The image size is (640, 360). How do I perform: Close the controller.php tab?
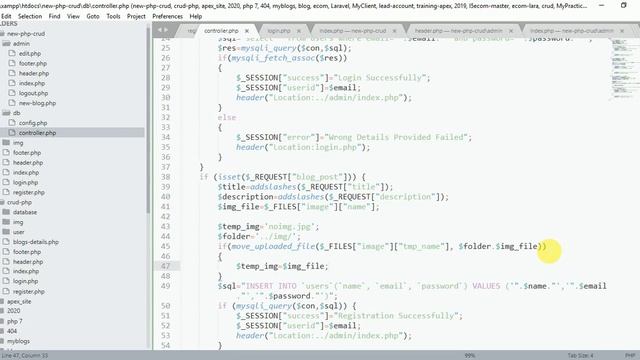click(247, 31)
